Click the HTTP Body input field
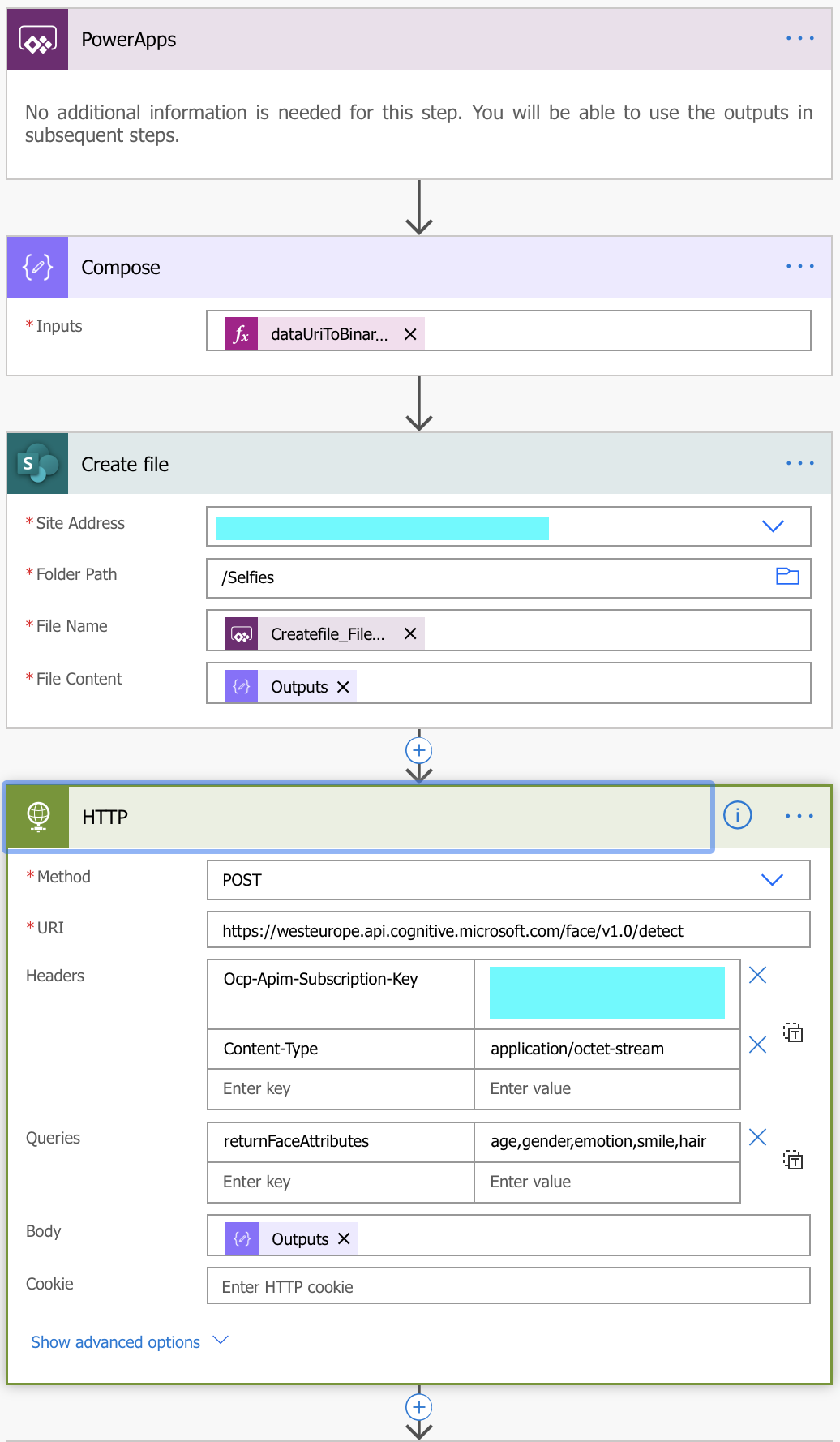 pyautogui.click(x=508, y=1235)
